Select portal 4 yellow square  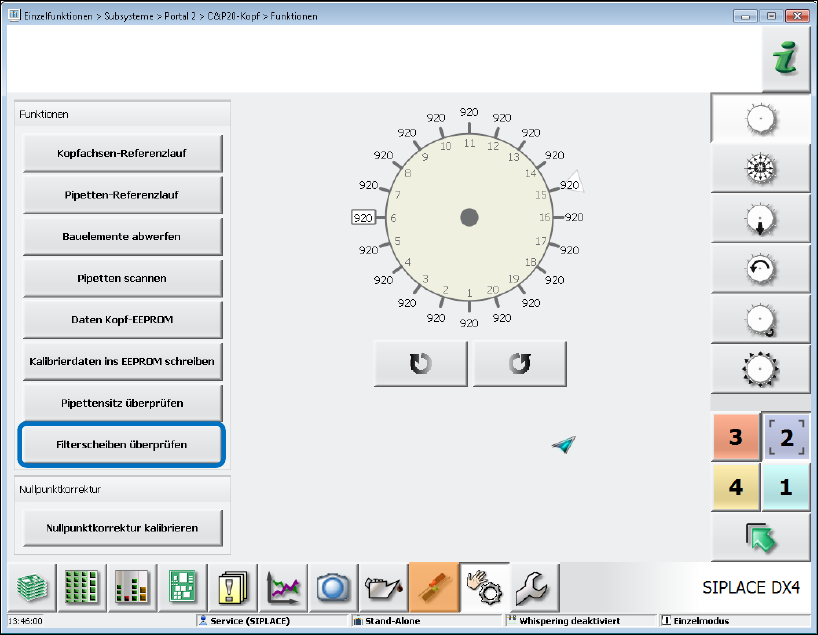point(735,488)
